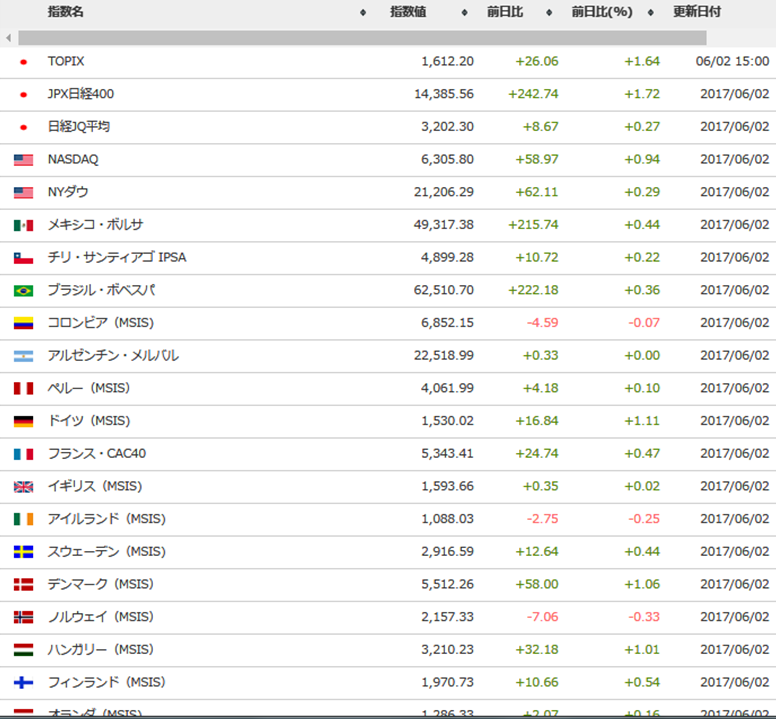Screen dimensions: 777x720
Task: Click the Peru flag icon
Action: coord(23,388)
